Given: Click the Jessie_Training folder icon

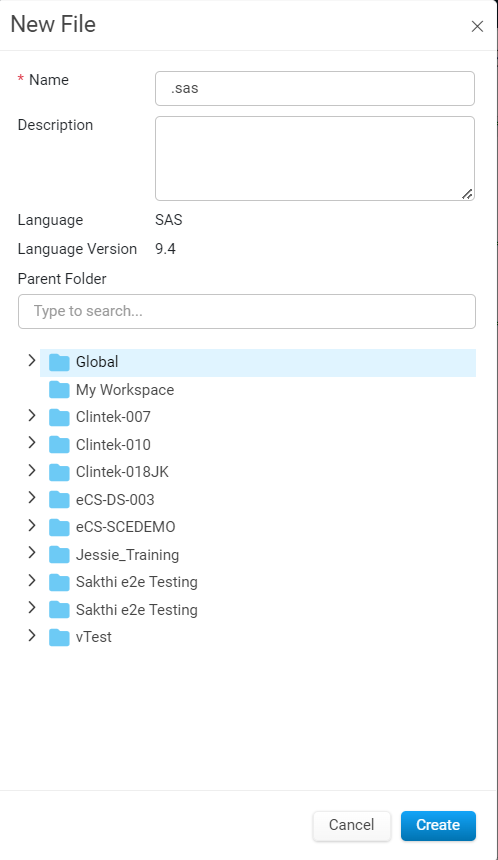Looking at the screenshot, I should (x=59, y=555).
